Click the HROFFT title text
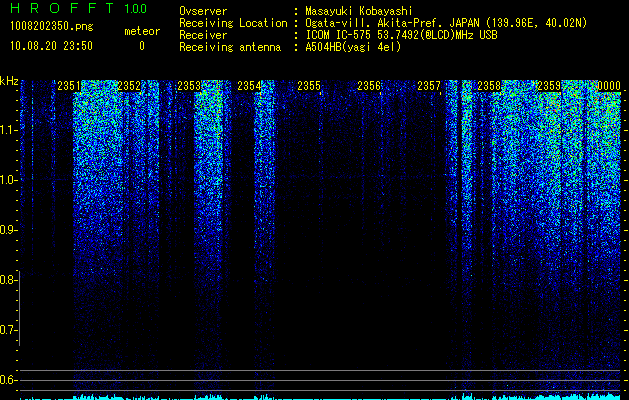The image size is (629, 400). (62, 8)
